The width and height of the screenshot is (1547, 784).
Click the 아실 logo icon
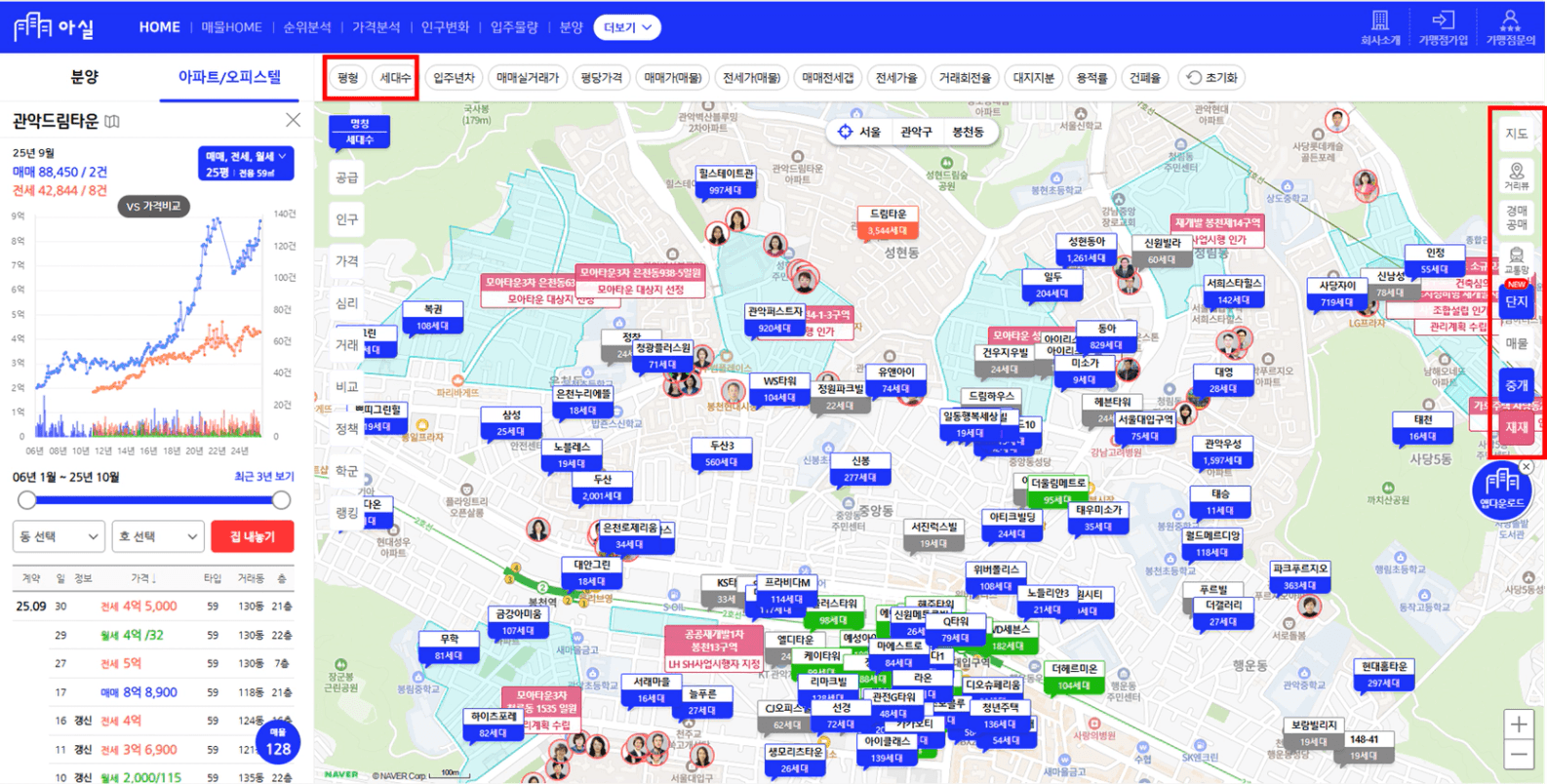[x=33, y=26]
